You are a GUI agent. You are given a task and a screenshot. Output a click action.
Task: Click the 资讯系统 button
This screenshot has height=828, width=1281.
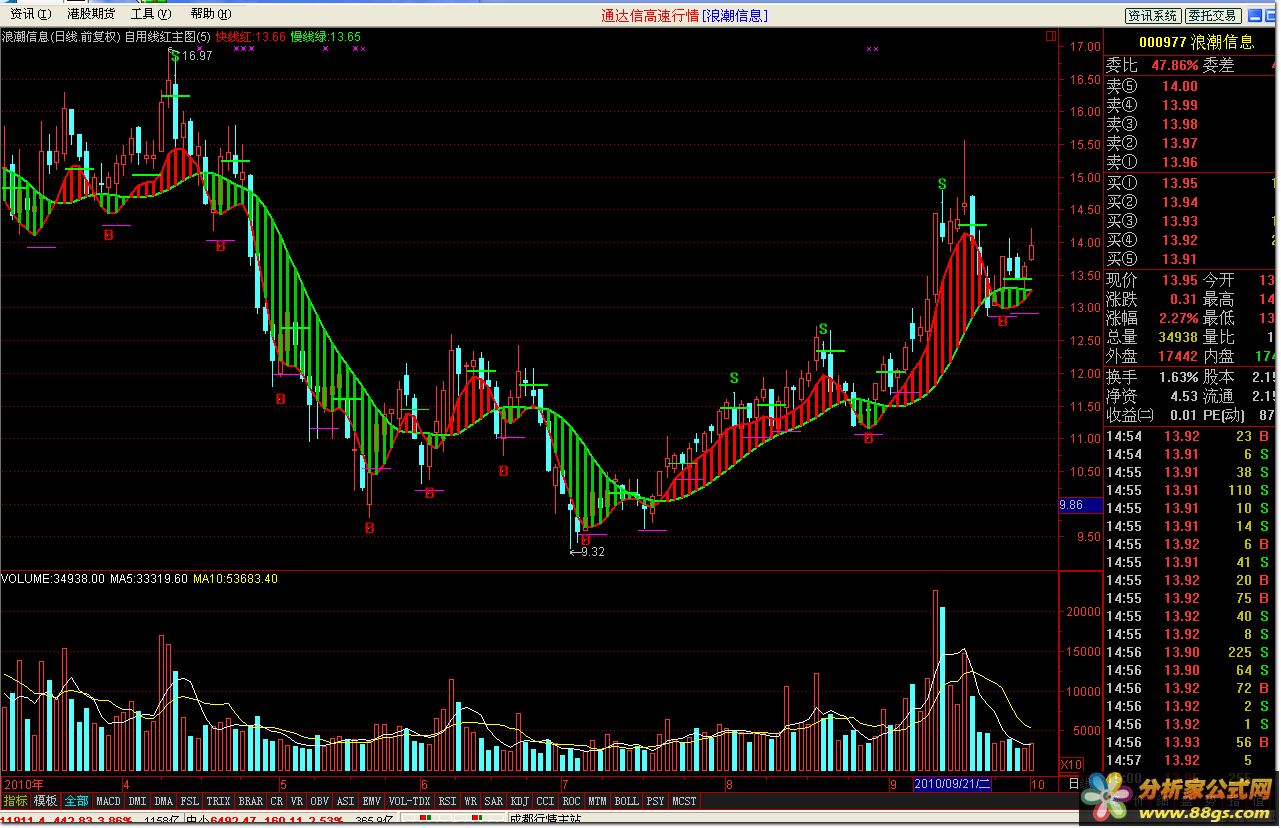coord(1153,15)
